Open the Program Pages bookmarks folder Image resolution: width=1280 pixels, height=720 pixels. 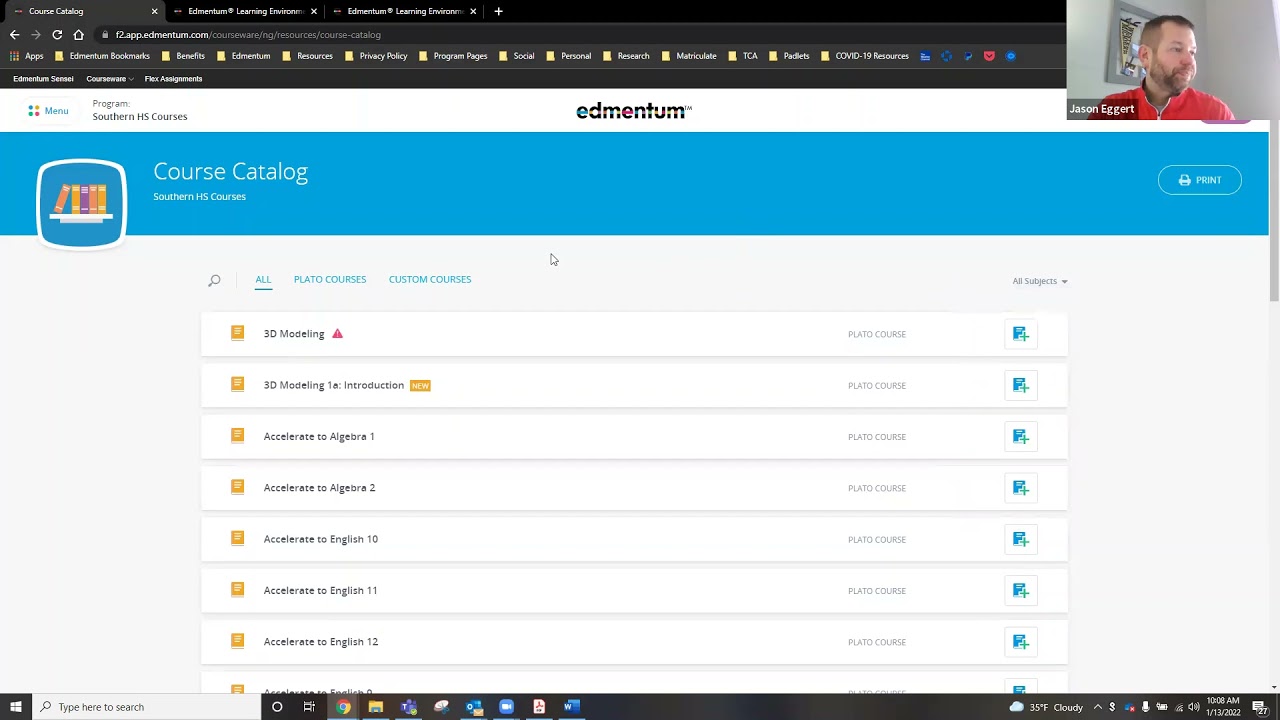pyautogui.click(x=453, y=56)
